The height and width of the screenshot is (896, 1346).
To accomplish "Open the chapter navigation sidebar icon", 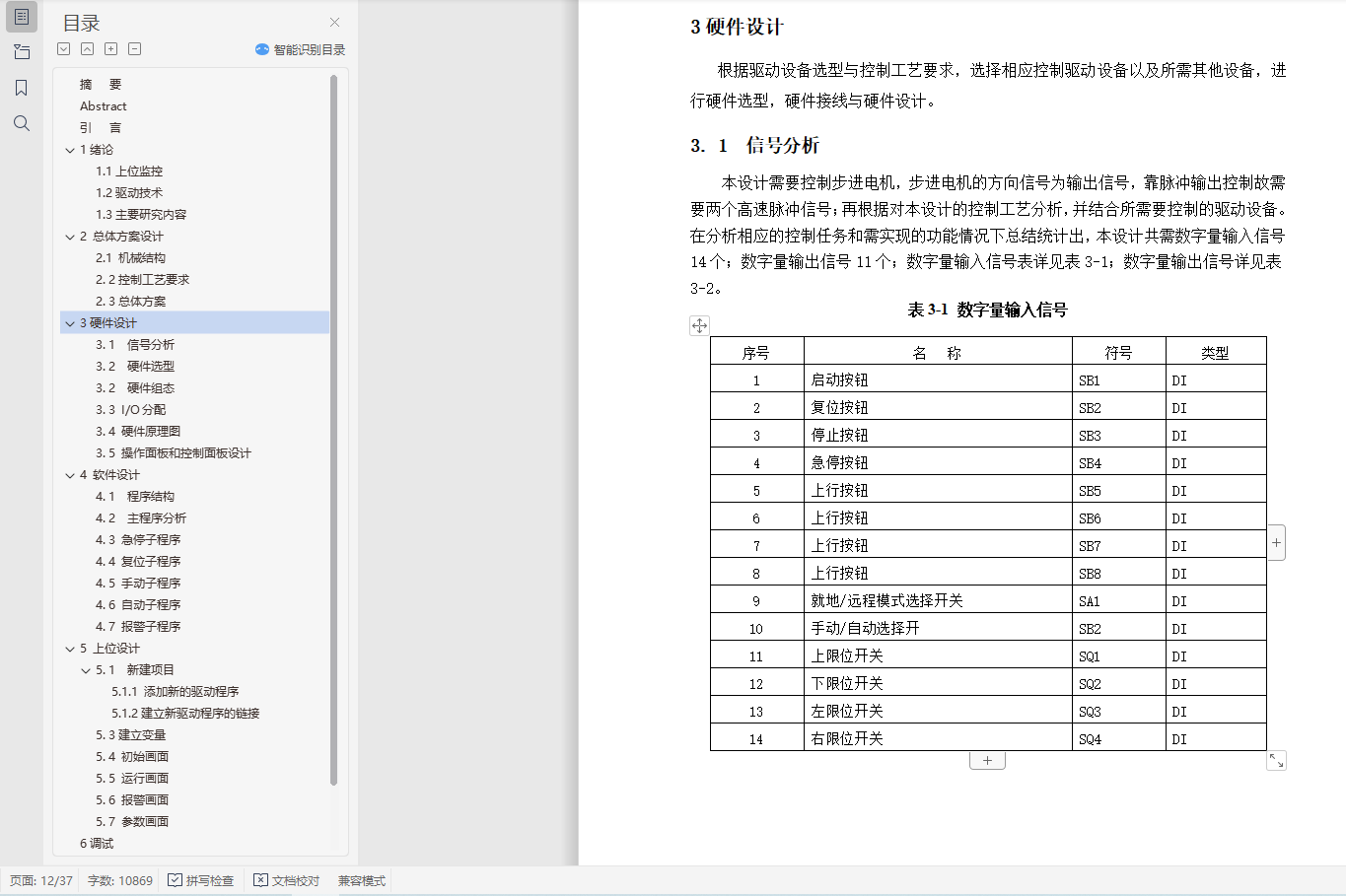I will click(x=22, y=52).
